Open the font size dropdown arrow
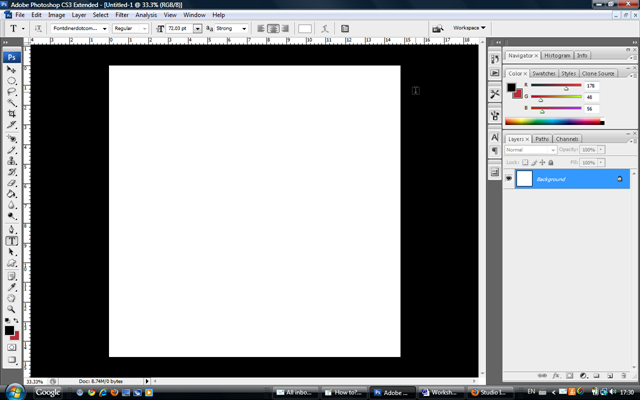The width and height of the screenshot is (640, 400). coord(198,29)
